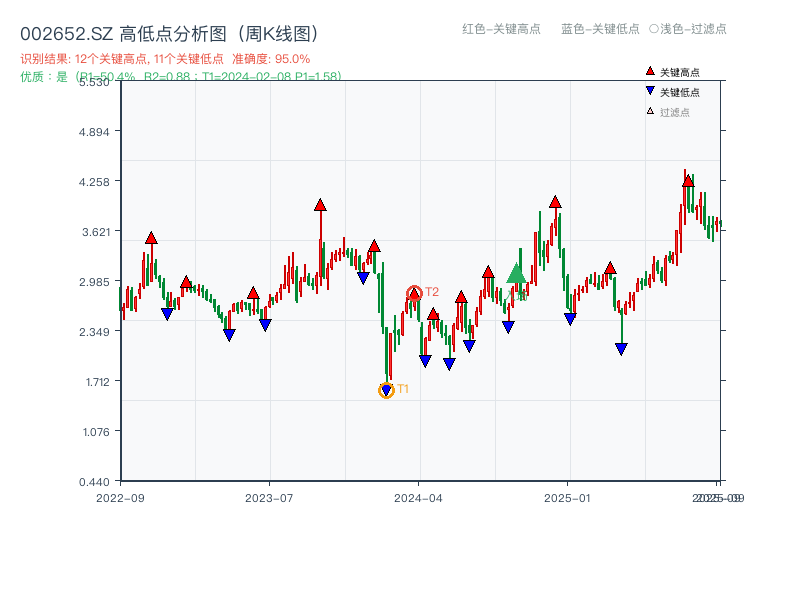Viewport: 800px width, 600px height.
Task: Select the lowest blue triangle near 2025-01
Action: point(620,348)
